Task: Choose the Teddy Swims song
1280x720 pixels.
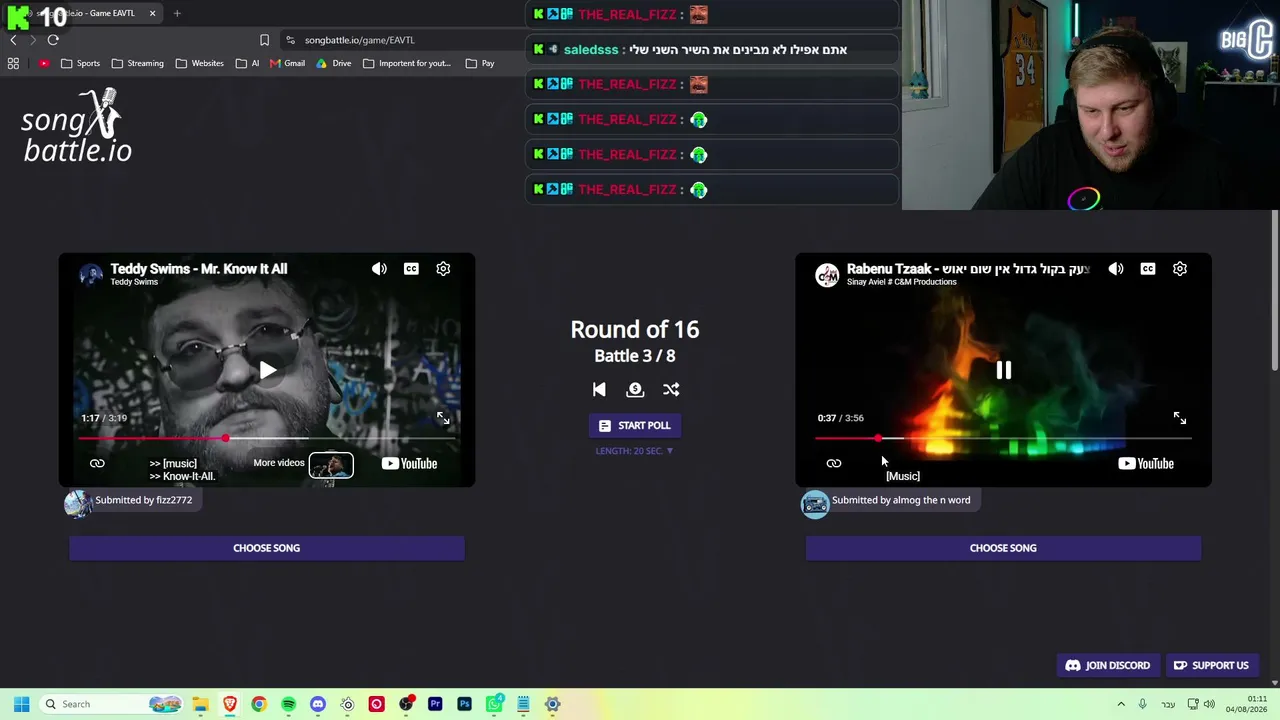Action: (x=267, y=548)
